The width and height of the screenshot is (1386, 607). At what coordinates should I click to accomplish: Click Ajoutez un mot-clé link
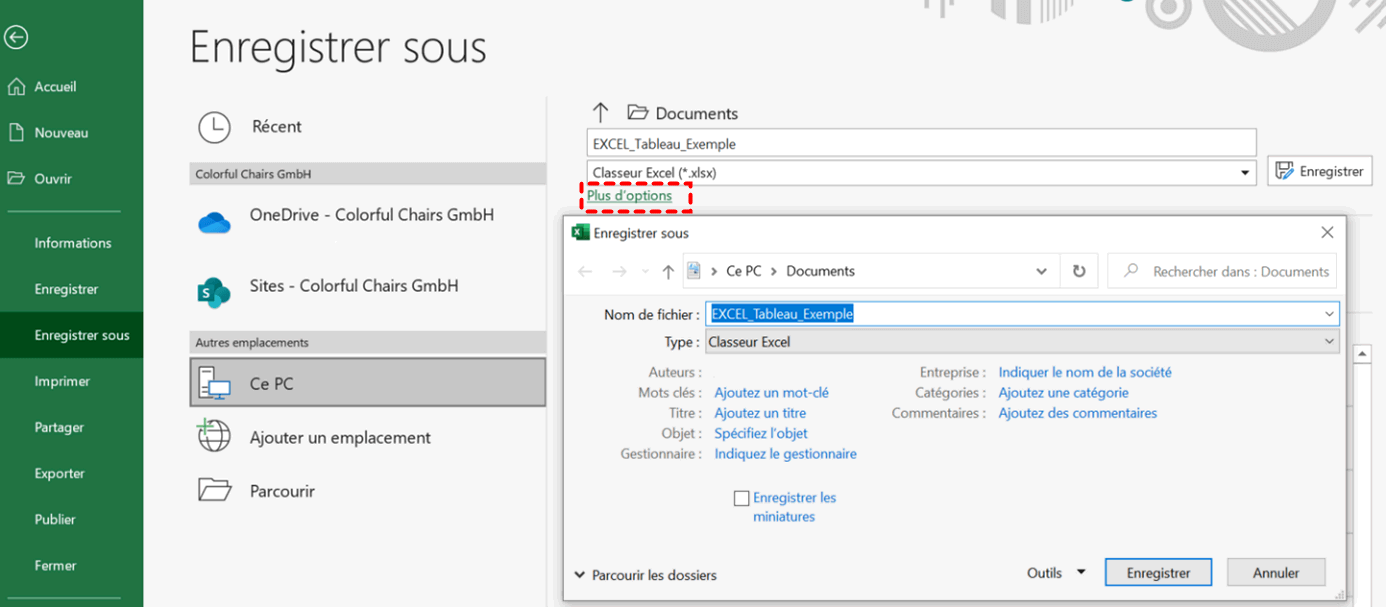[x=771, y=393]
